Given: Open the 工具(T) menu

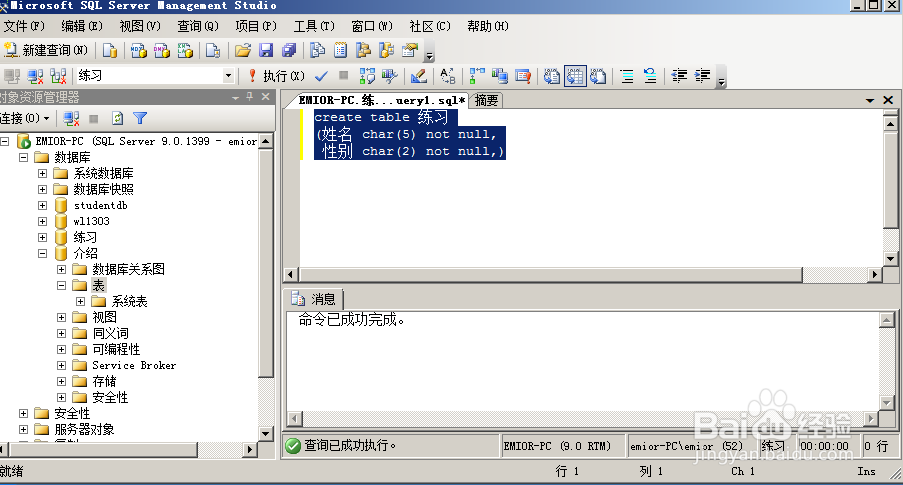Looking at the screenshot, I should click(x=314, y=26).
